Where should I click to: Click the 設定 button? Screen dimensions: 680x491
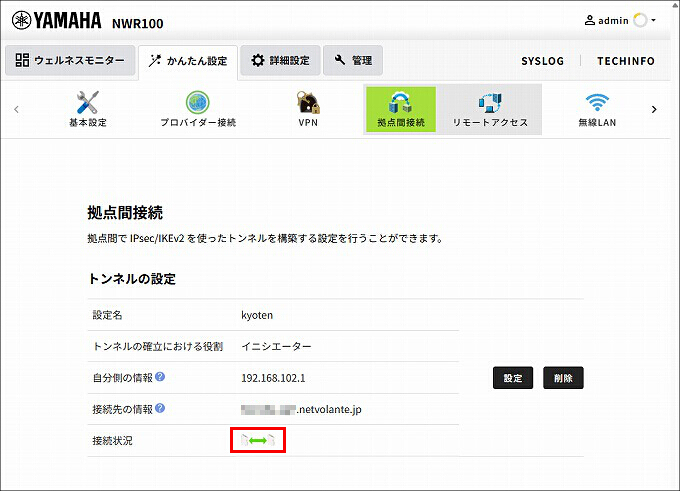click(x=513, y=378)
